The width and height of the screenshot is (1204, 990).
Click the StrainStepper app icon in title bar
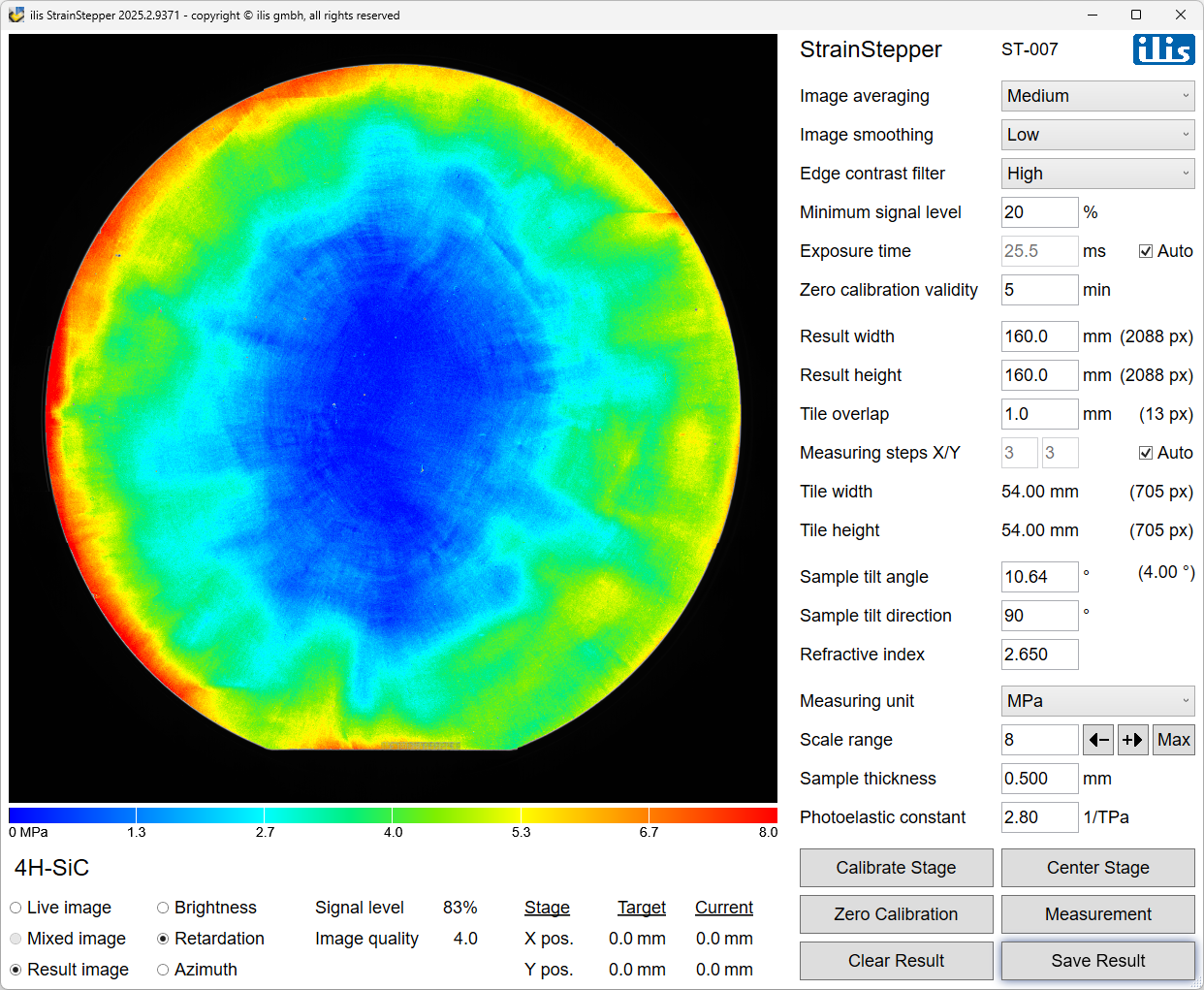tap(16, 15)
